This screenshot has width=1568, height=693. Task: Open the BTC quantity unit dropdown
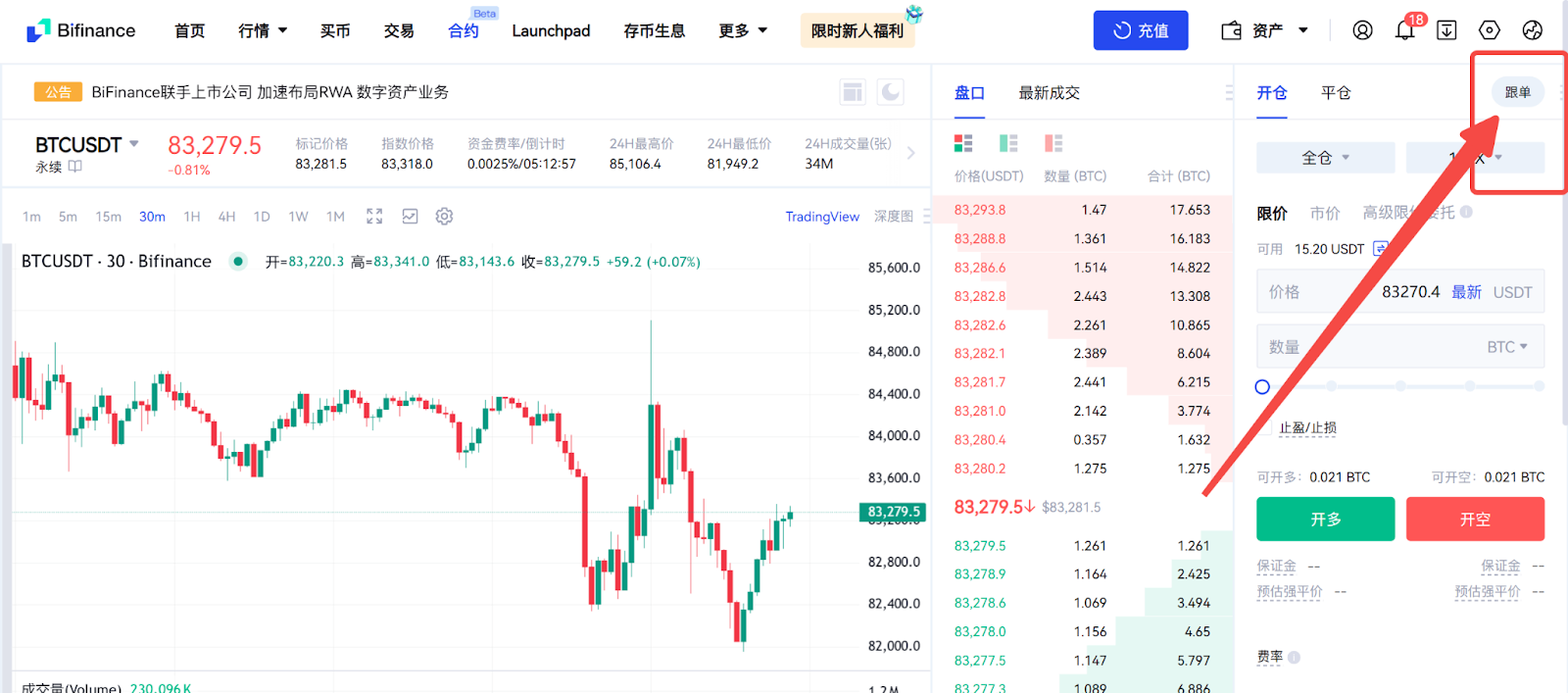[1507, 347]
